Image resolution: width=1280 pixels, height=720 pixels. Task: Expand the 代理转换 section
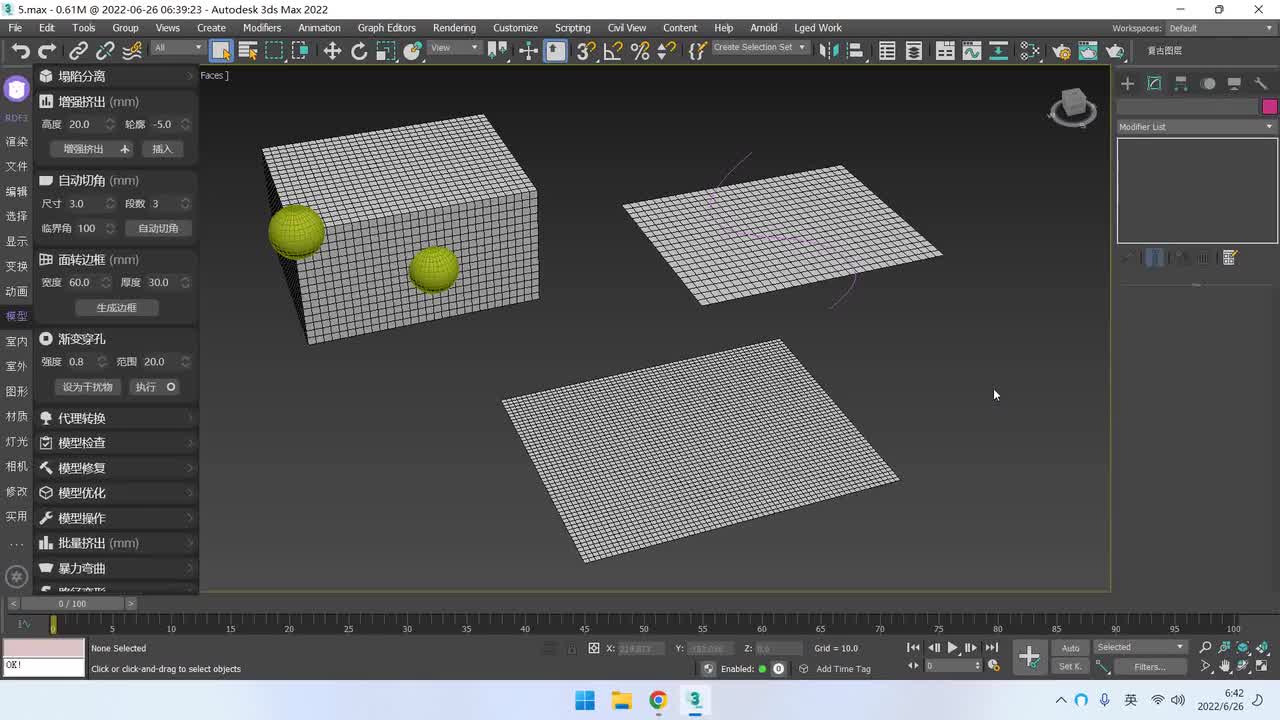[x=116, y=418]
